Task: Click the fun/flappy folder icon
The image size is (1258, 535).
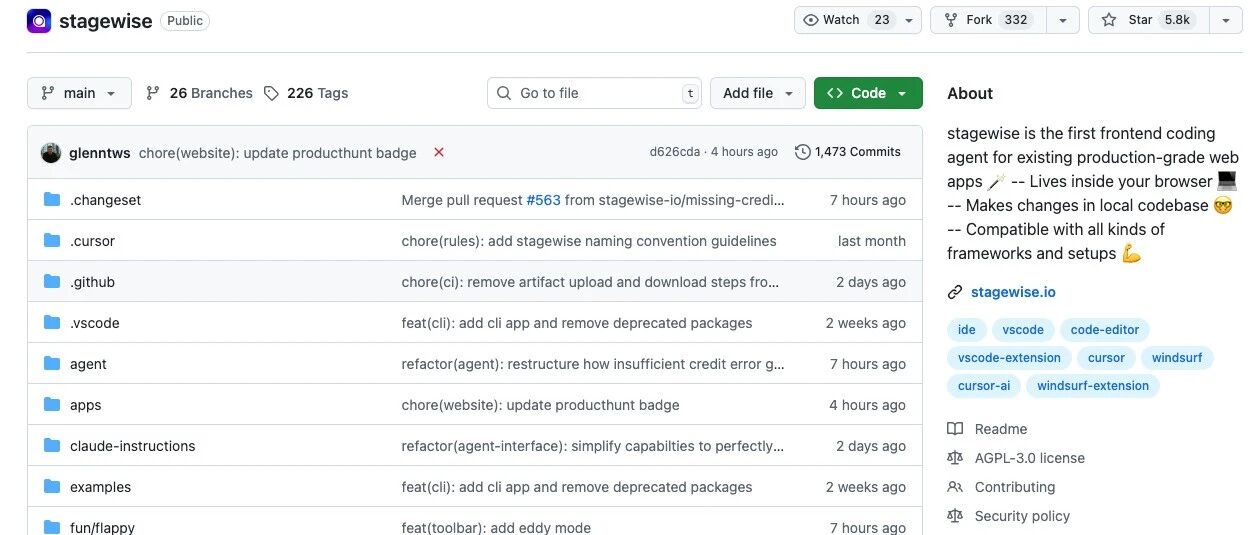Action: pos(52,527)
